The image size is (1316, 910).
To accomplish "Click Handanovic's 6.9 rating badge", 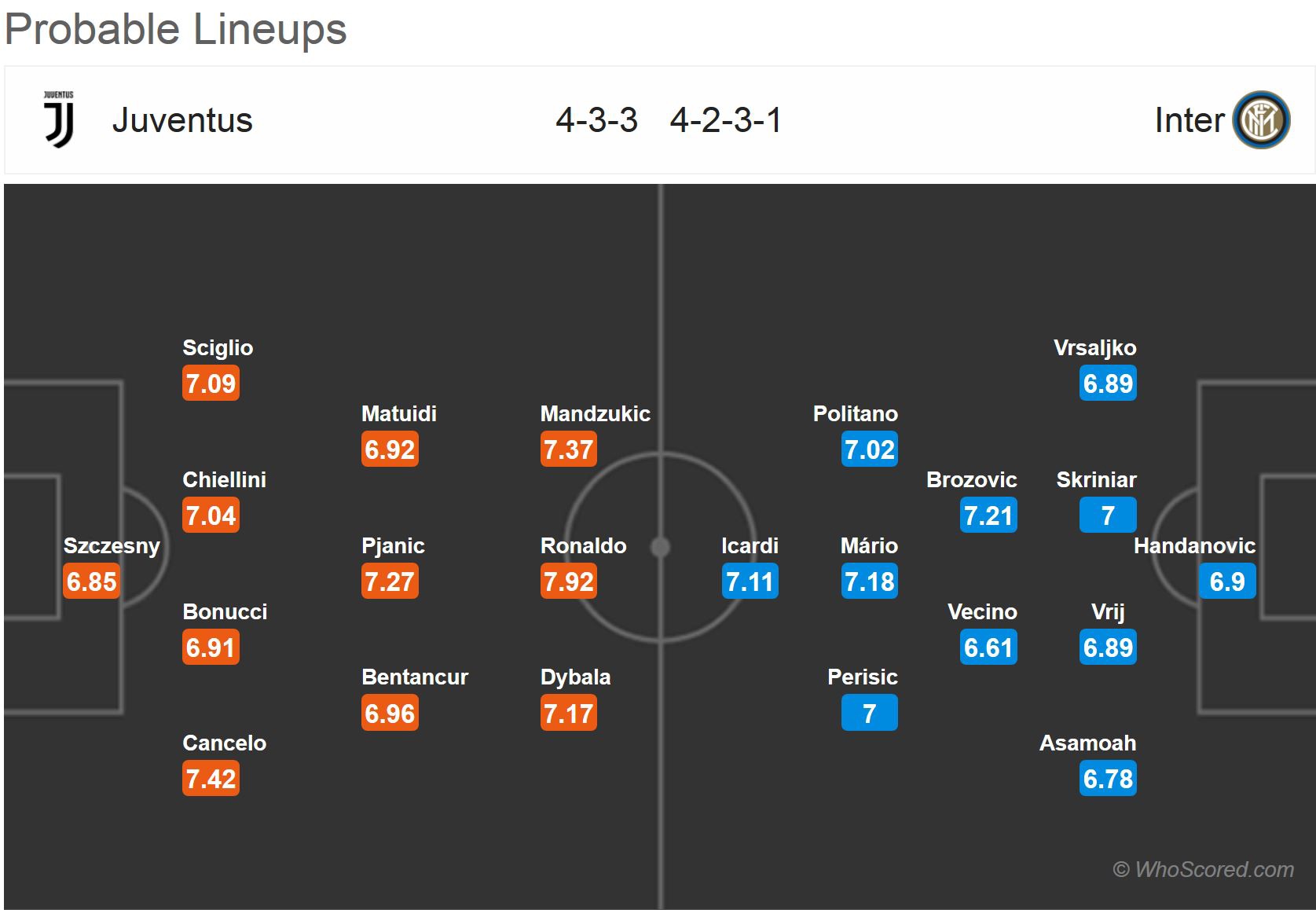I will (x=1227, y=582).
